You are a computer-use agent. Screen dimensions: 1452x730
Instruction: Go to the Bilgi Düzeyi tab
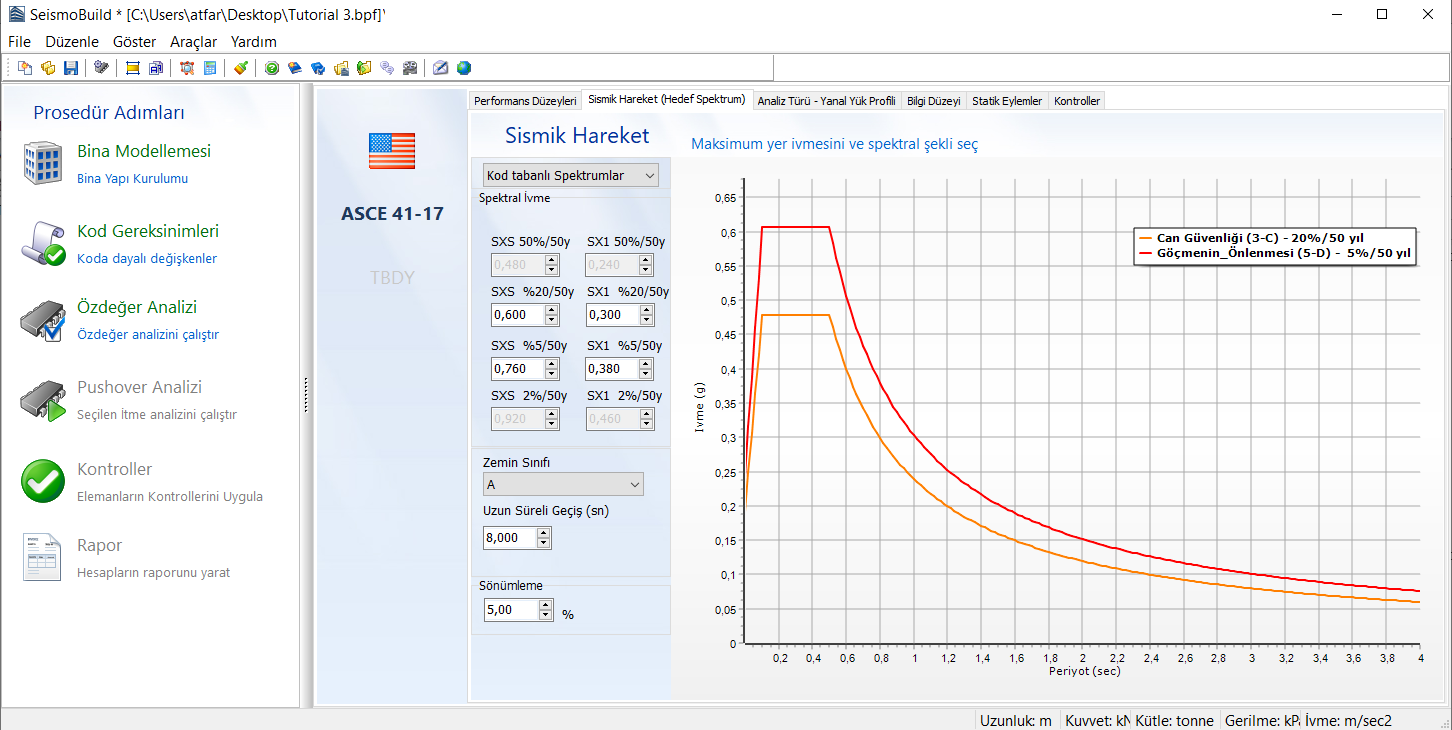click(x=933, y=101)
